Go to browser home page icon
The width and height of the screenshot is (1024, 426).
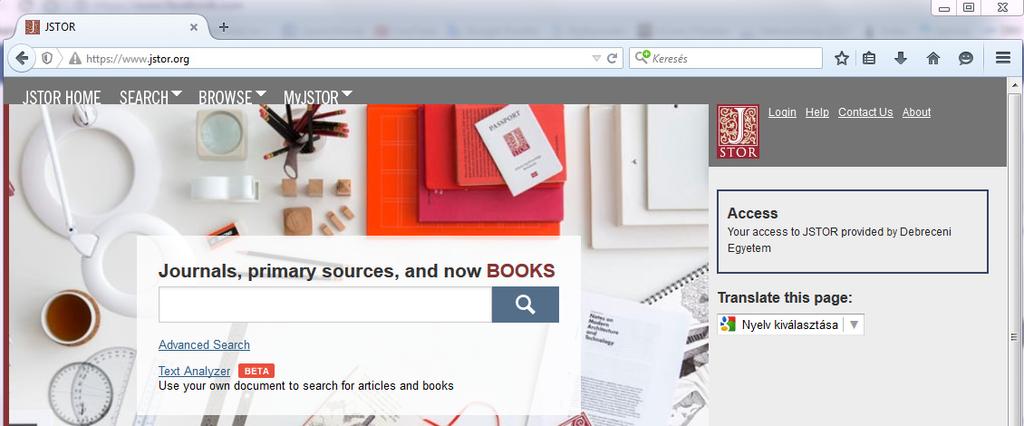(933, 58)
